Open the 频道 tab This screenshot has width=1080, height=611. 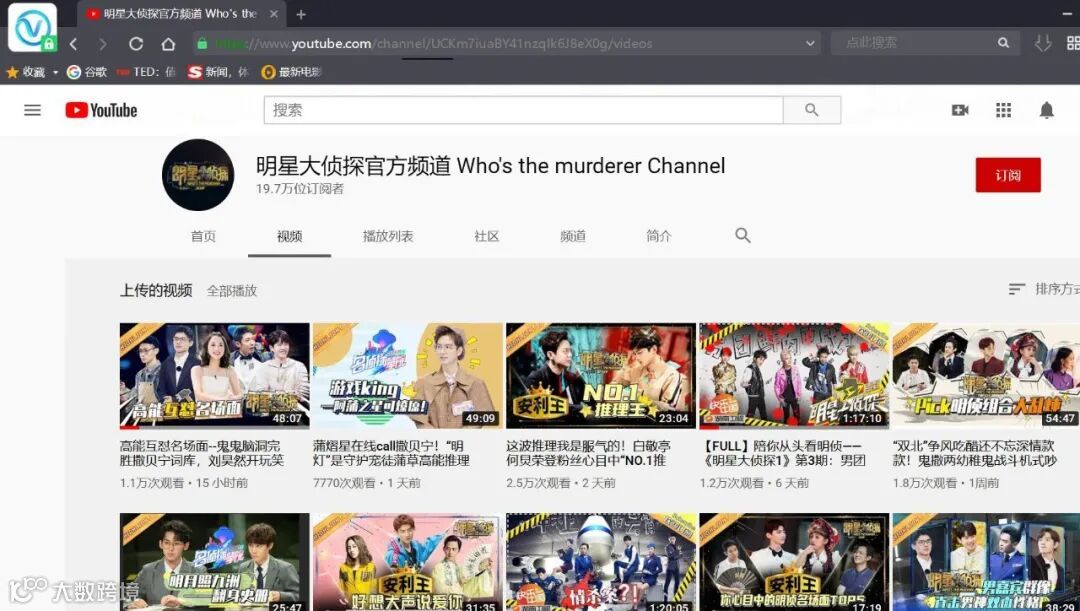(x=572, y=236)
